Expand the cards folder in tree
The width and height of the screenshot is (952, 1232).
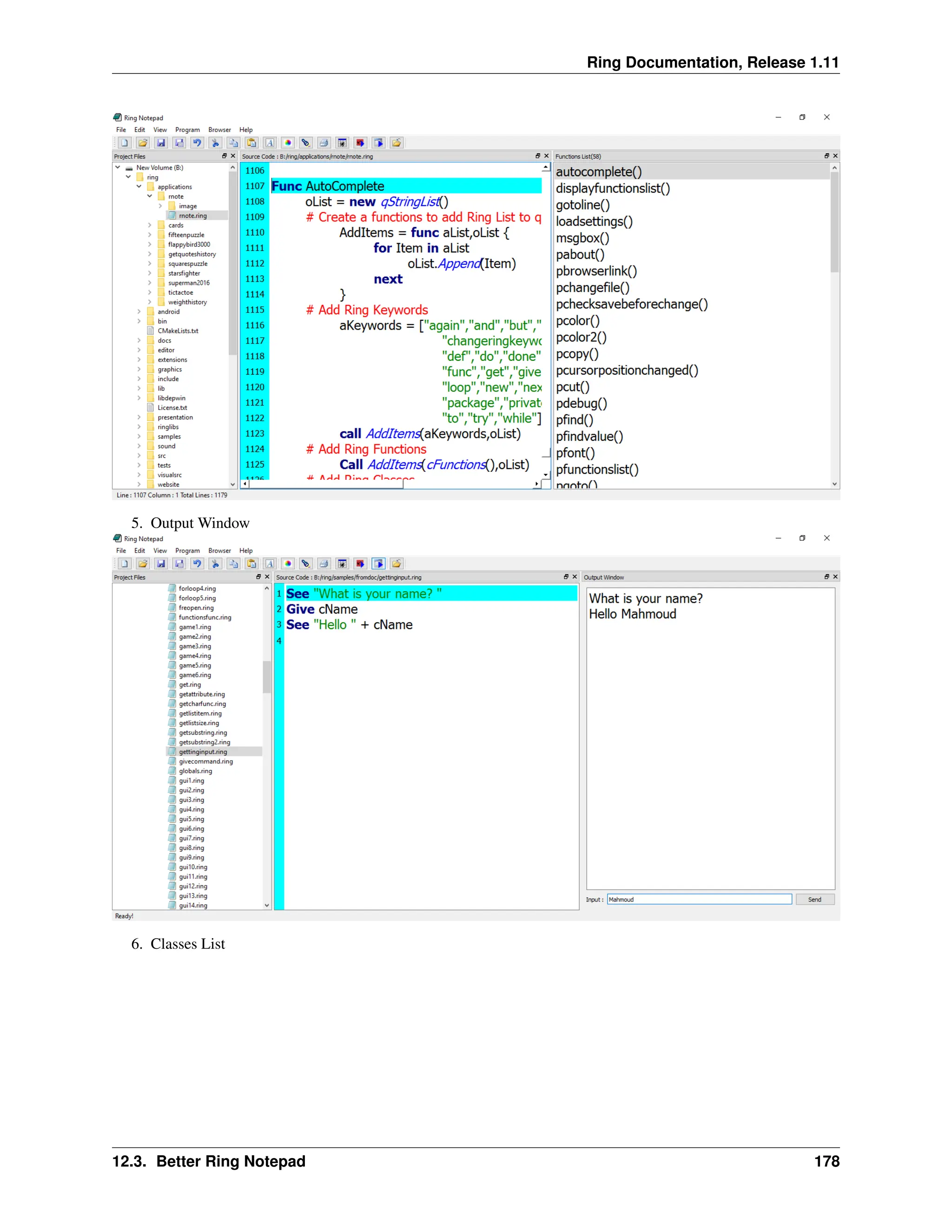tap(150, 225)
